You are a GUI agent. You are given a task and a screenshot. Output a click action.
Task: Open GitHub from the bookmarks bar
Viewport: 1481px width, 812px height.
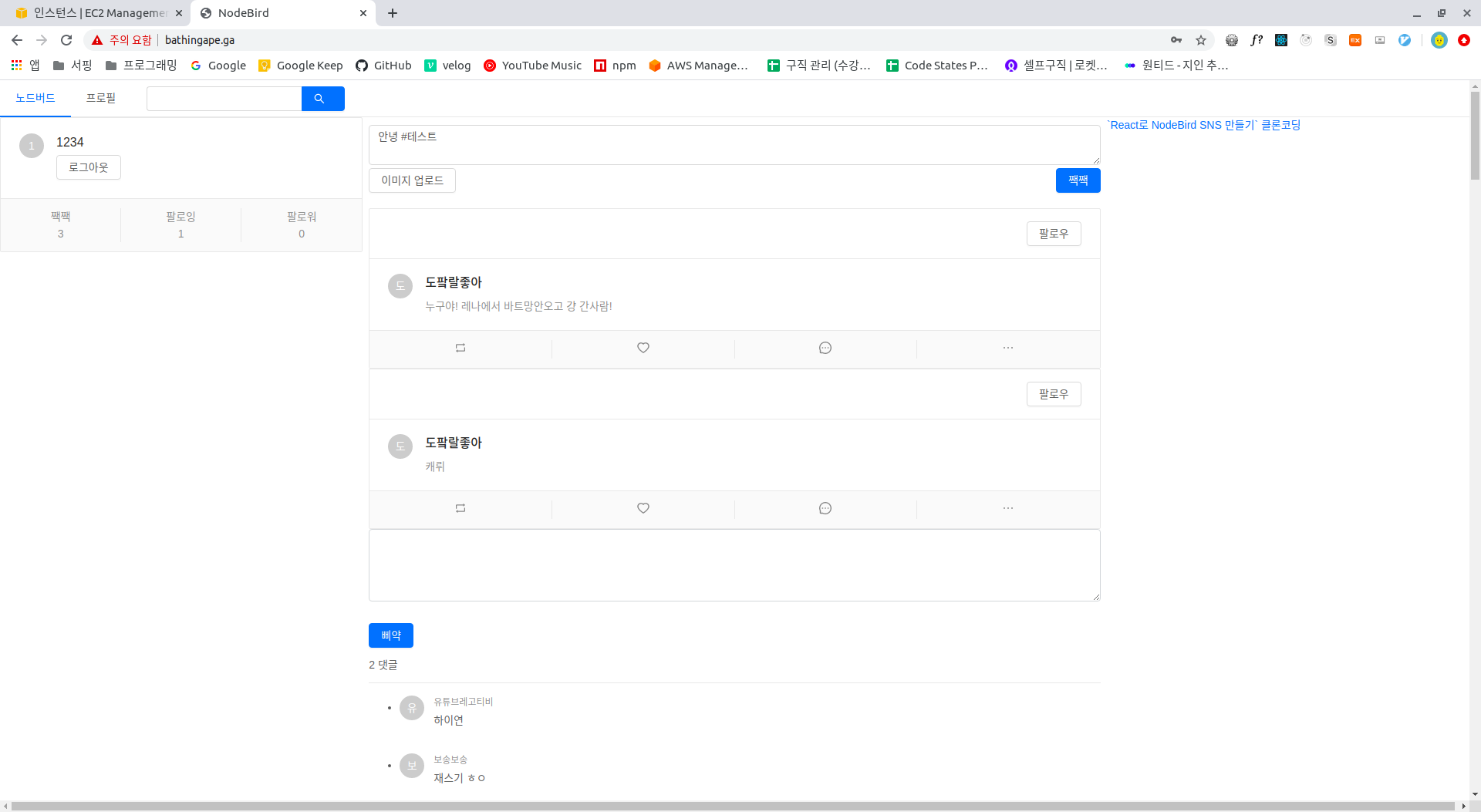point(383,66)
